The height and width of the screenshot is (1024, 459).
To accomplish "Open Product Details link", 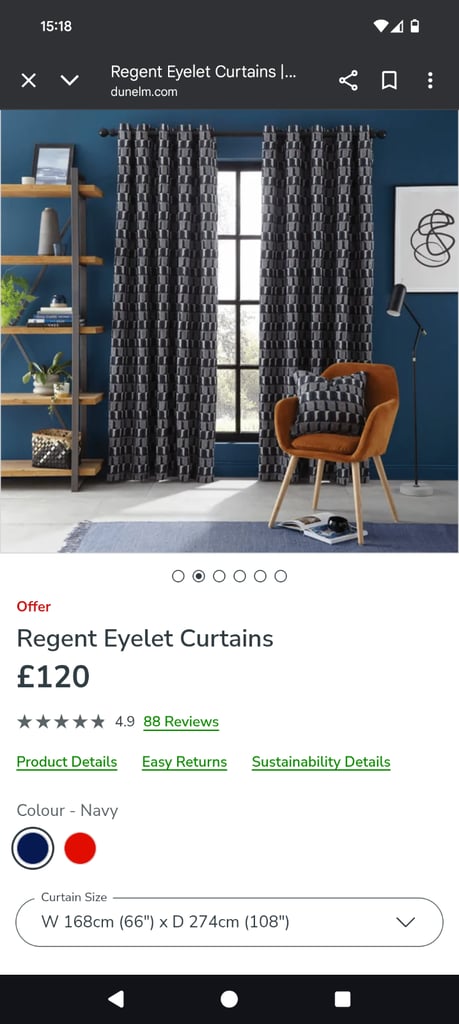I will point(67,762).
